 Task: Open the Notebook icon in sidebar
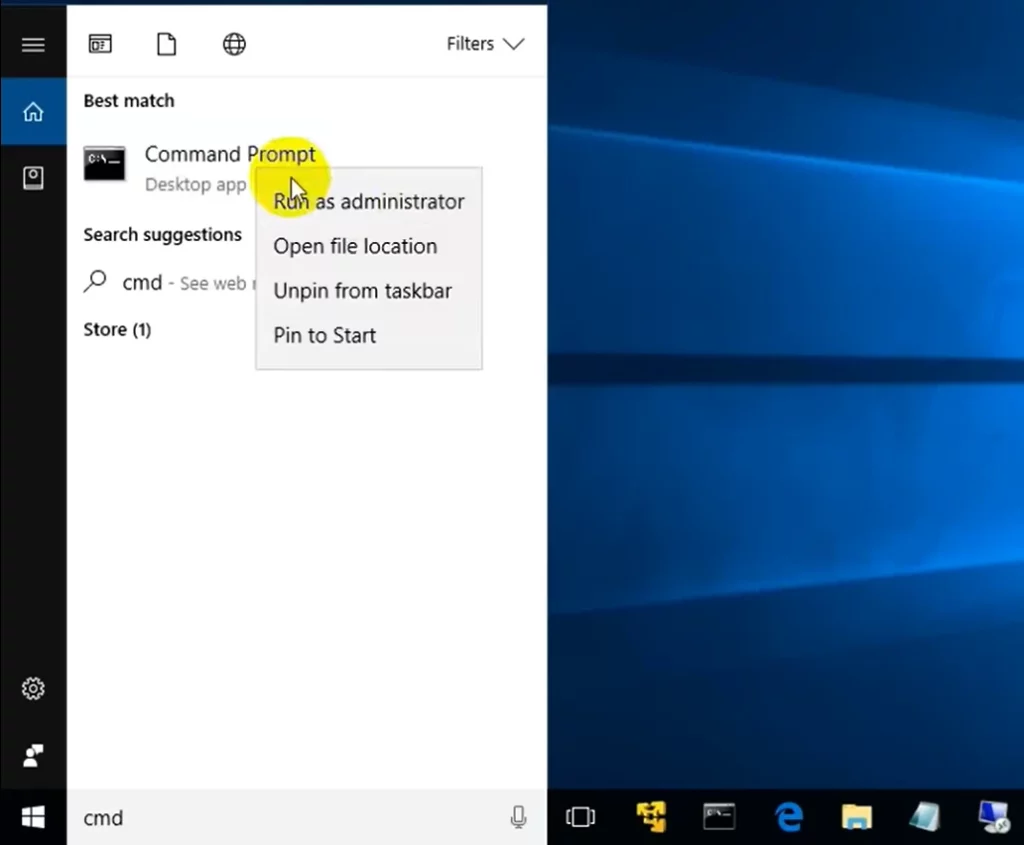[x=33, y=178]
